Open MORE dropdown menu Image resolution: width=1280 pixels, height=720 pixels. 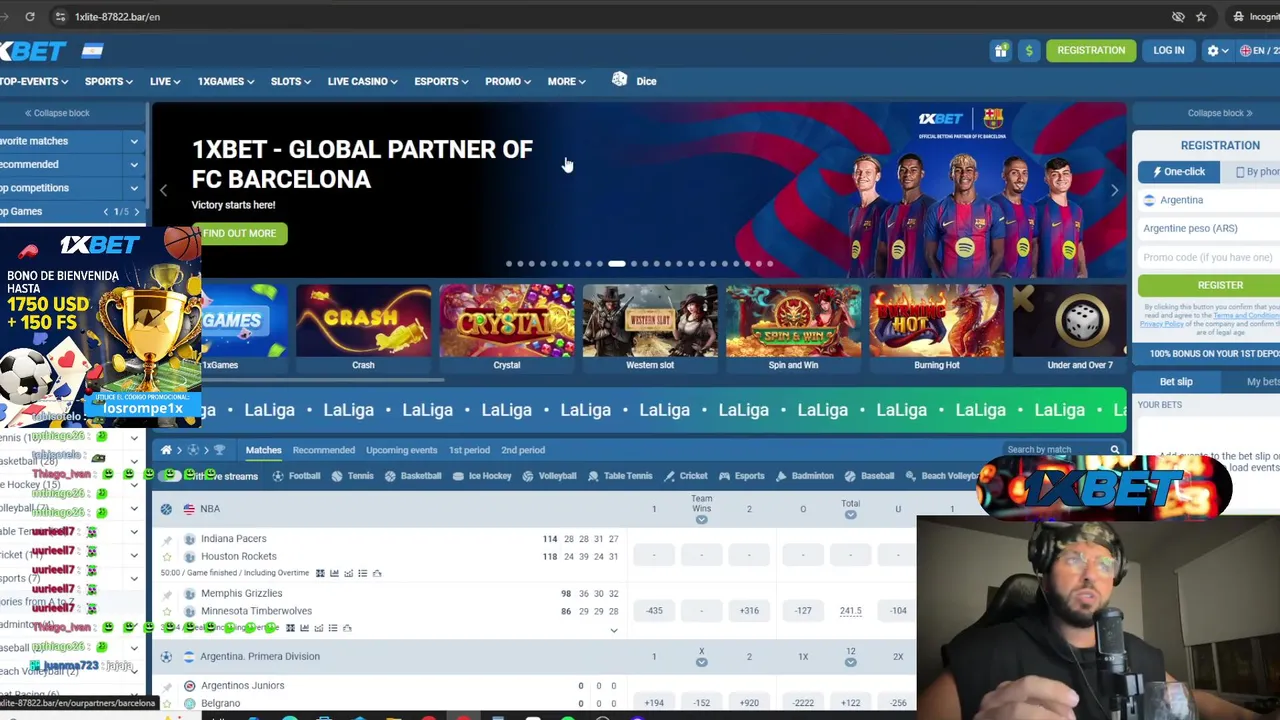566,81
